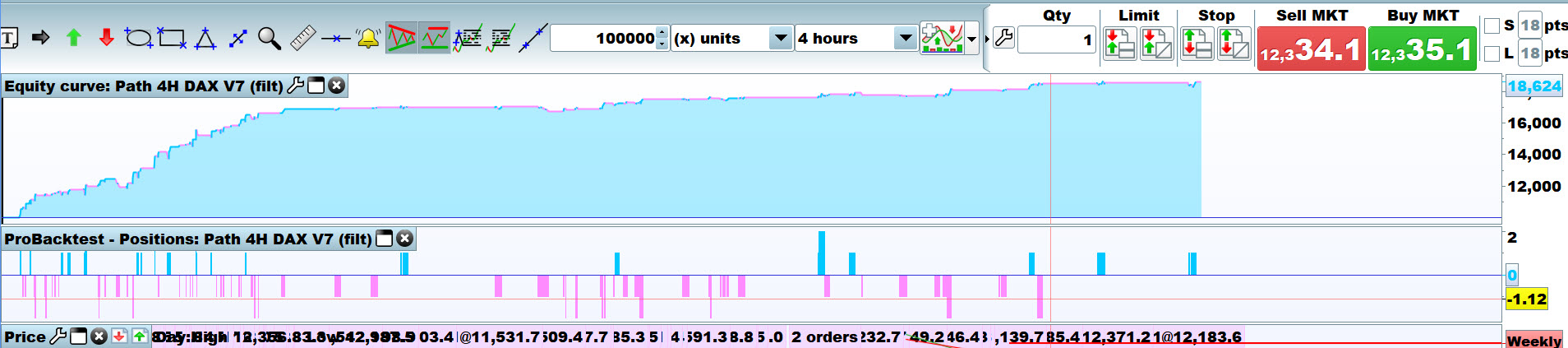The width and height of the screenshot is (1568, 348).
Task: Maximize the Equity curve panel
Action: coord(316,86)
